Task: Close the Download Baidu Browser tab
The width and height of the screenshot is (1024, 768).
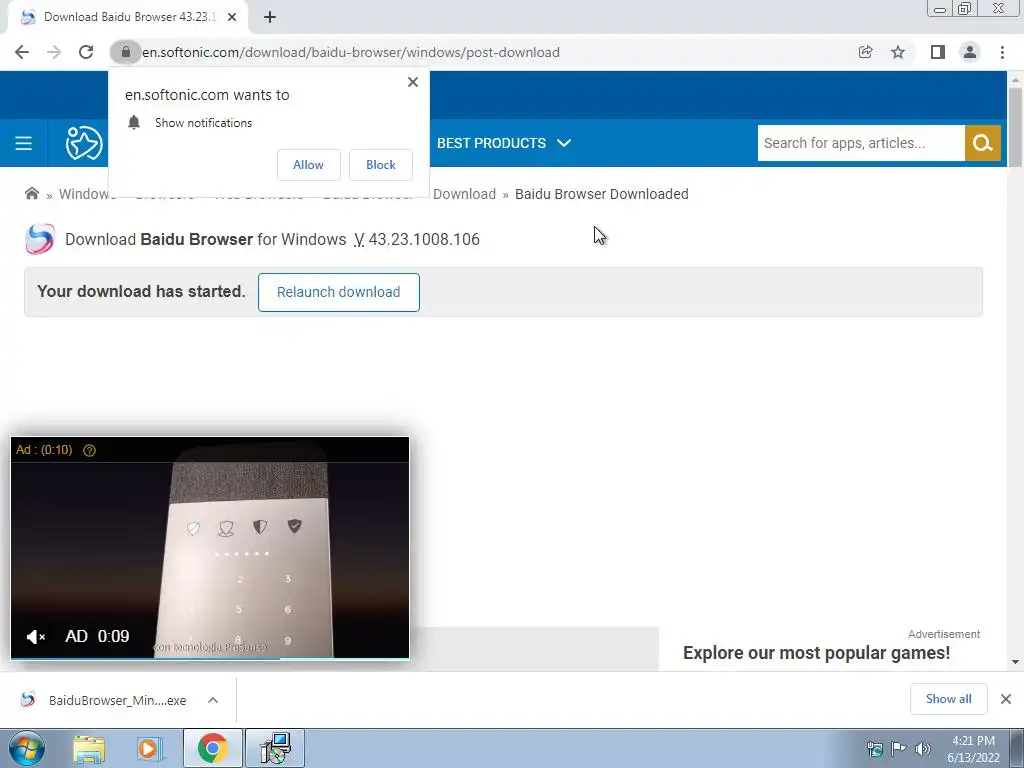Action: 232,17
